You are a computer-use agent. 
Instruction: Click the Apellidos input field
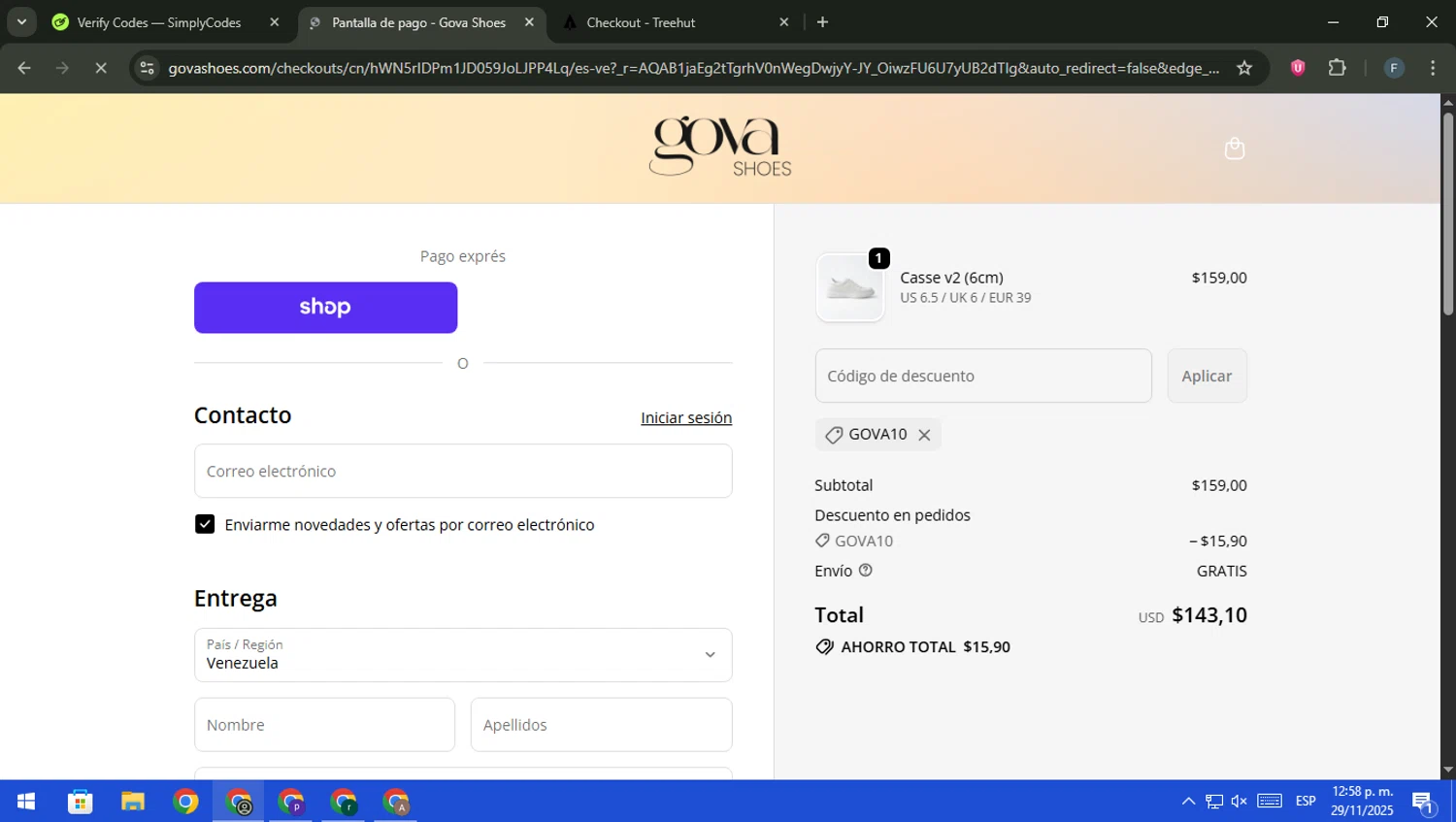[602, 725]
